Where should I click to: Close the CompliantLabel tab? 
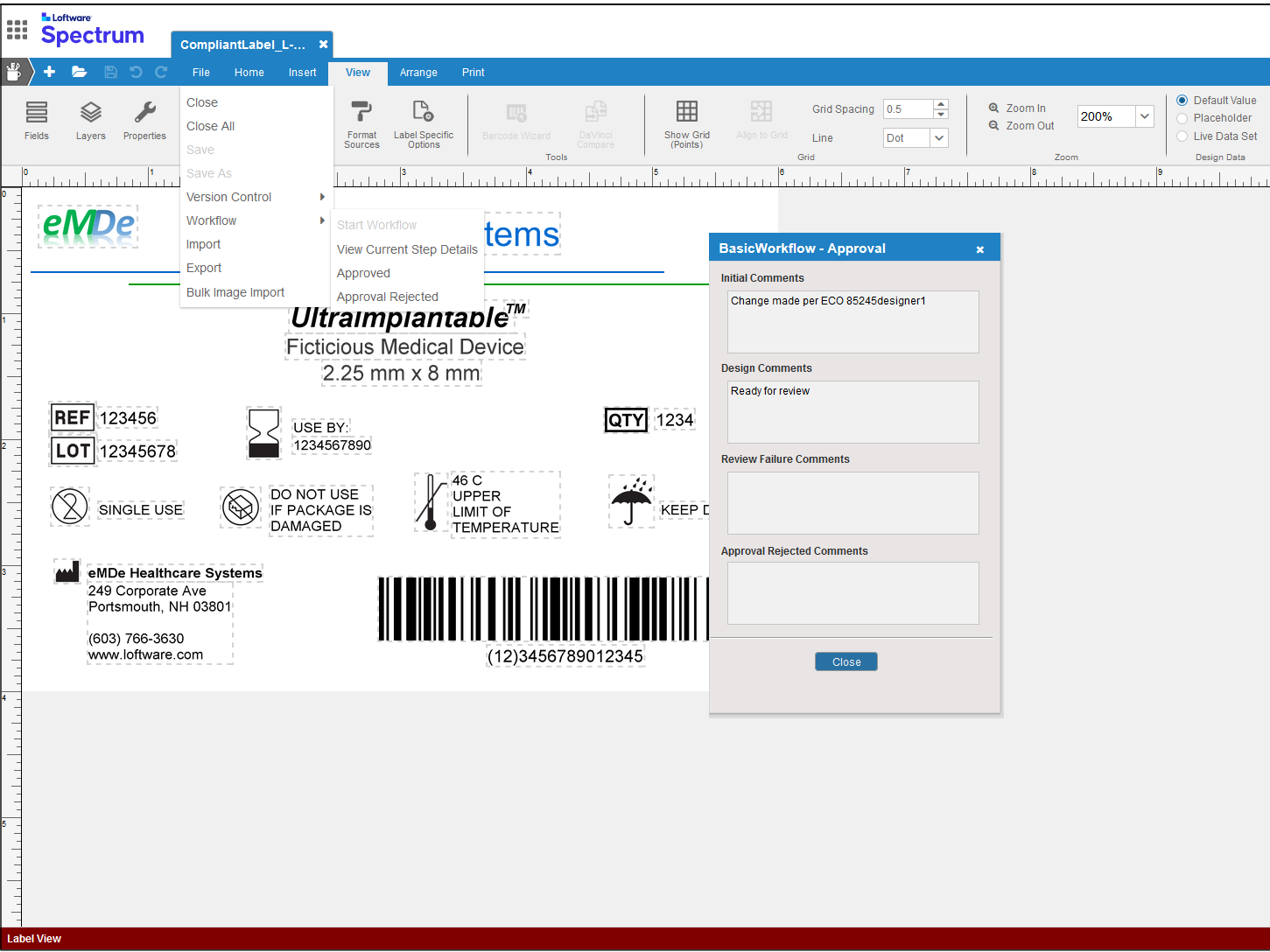click(324, 44)
